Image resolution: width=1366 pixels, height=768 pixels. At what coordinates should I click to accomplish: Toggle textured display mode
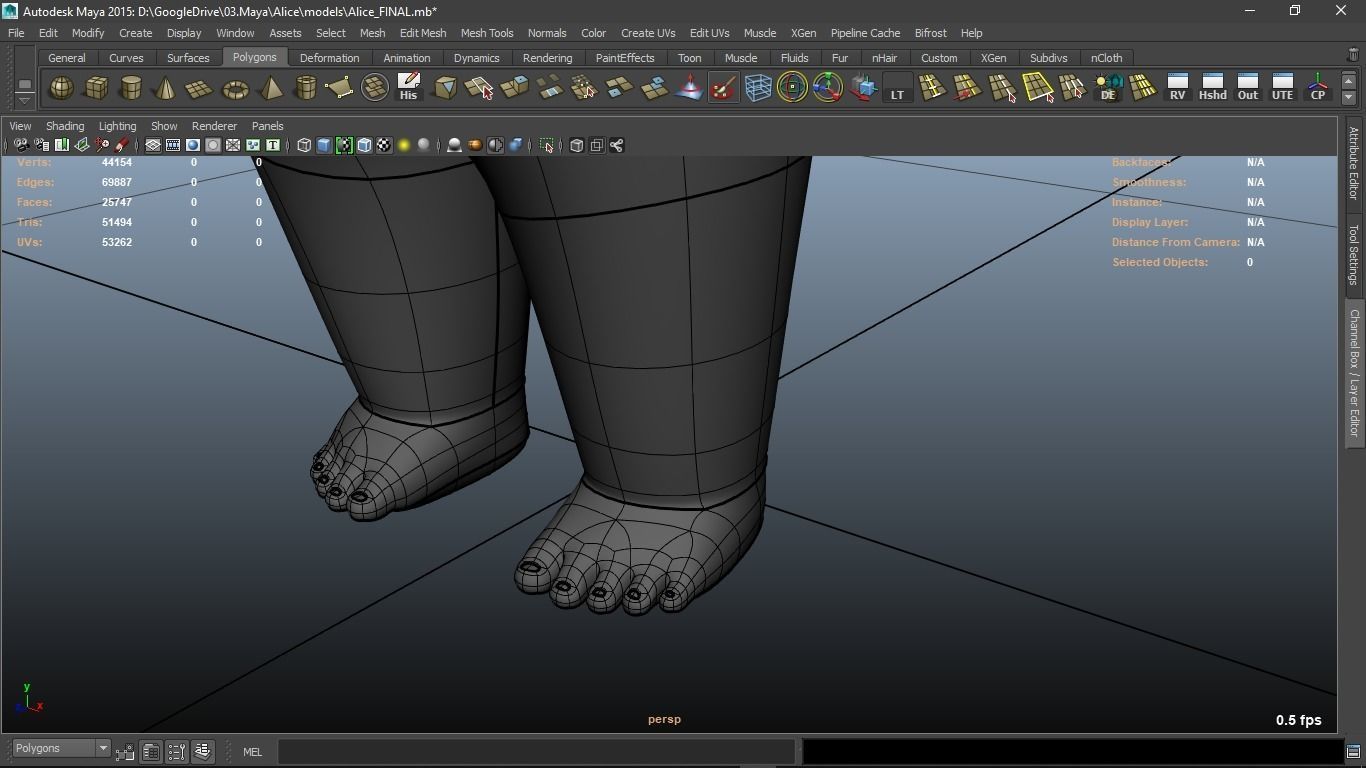coord(384,146)
